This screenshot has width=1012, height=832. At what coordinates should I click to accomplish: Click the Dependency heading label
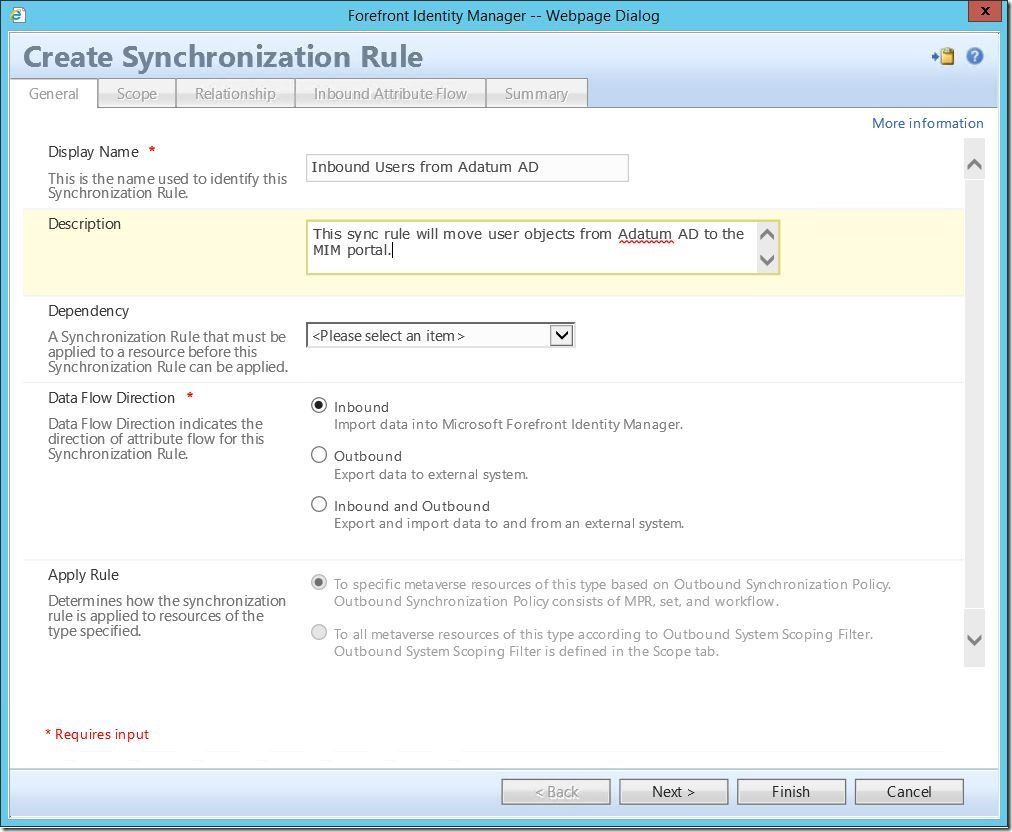[88, 311]
